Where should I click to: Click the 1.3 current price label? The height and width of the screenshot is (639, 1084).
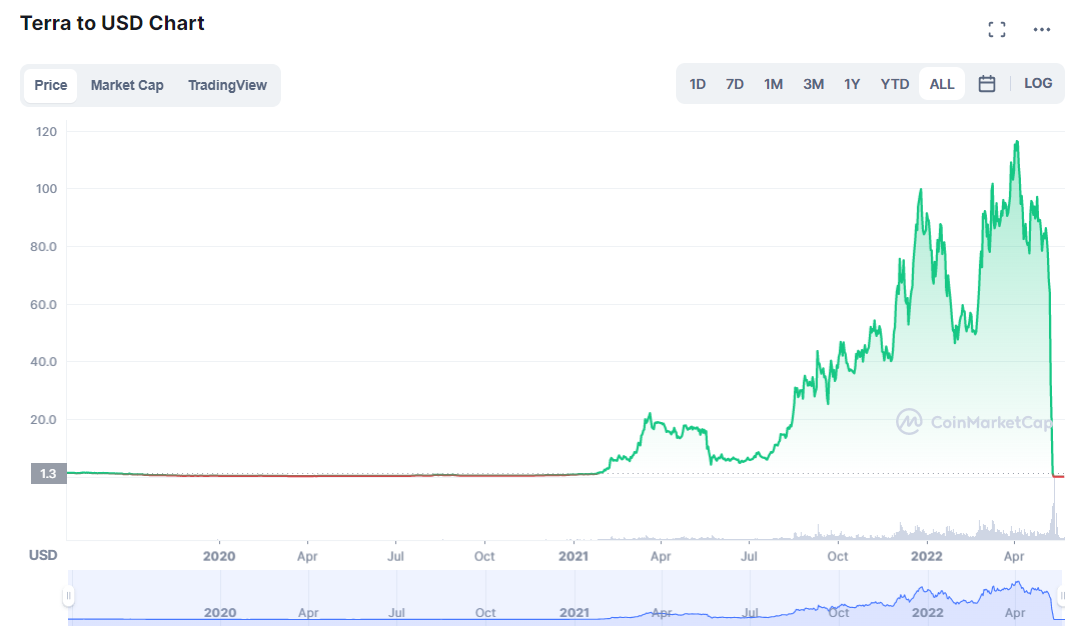tap(48, 474)
